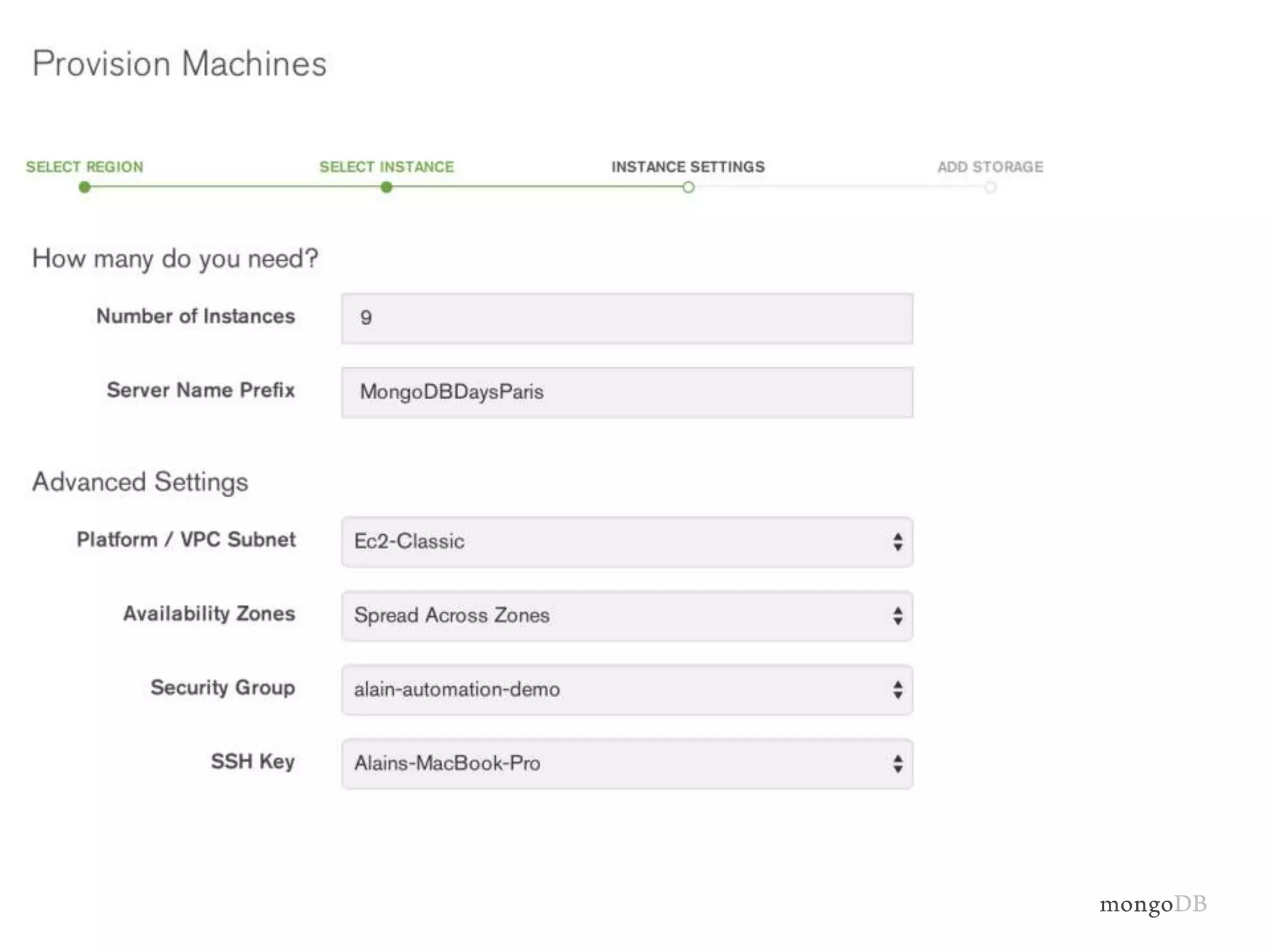Click the Select Region progress dot

85,187
